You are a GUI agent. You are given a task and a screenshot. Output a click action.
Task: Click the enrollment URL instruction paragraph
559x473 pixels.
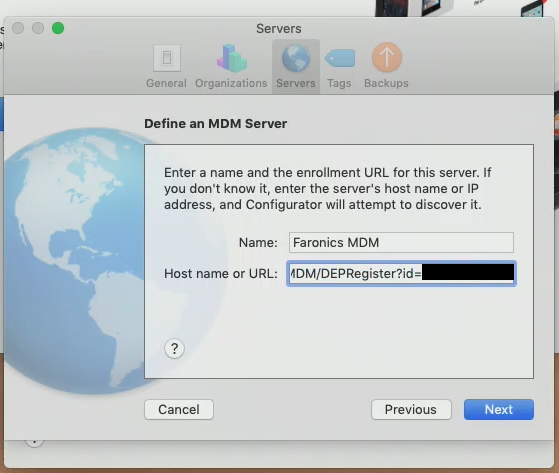(x=327, y=189)
